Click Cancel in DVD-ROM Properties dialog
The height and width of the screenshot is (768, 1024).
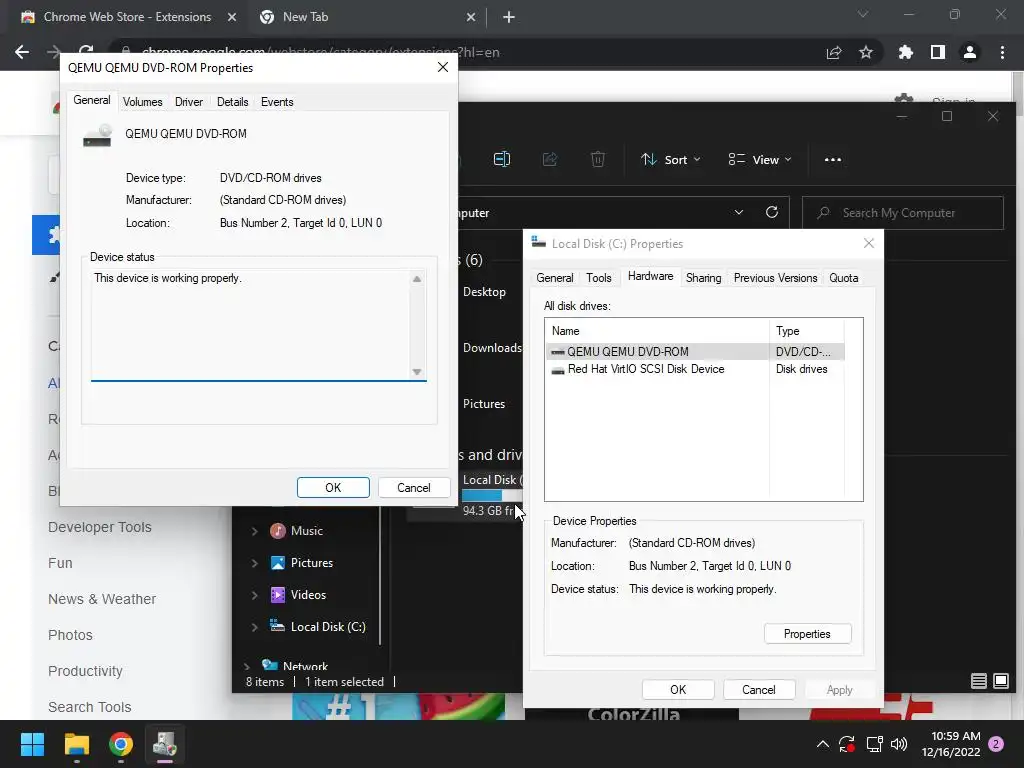click(x=413, y=488)
